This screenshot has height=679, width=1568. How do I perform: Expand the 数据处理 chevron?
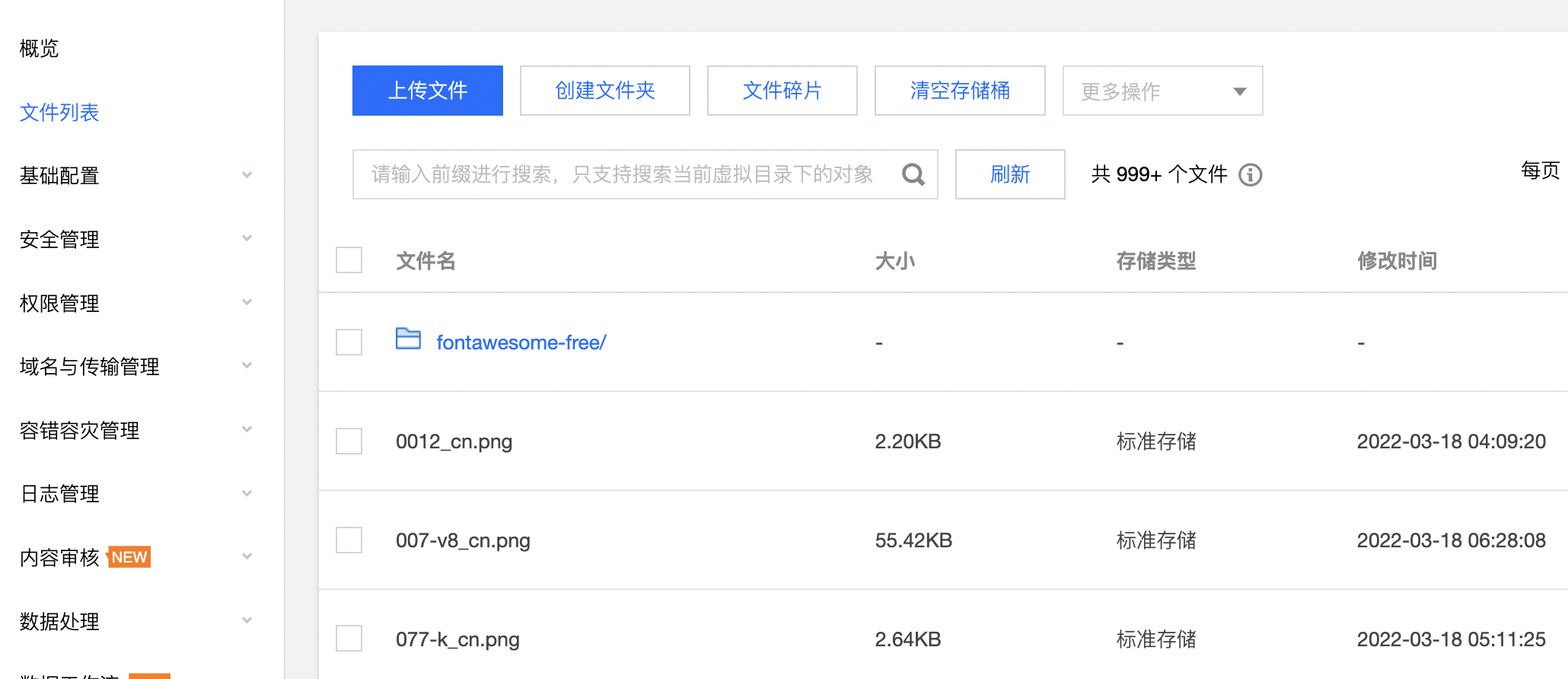[x=247, y=621]
